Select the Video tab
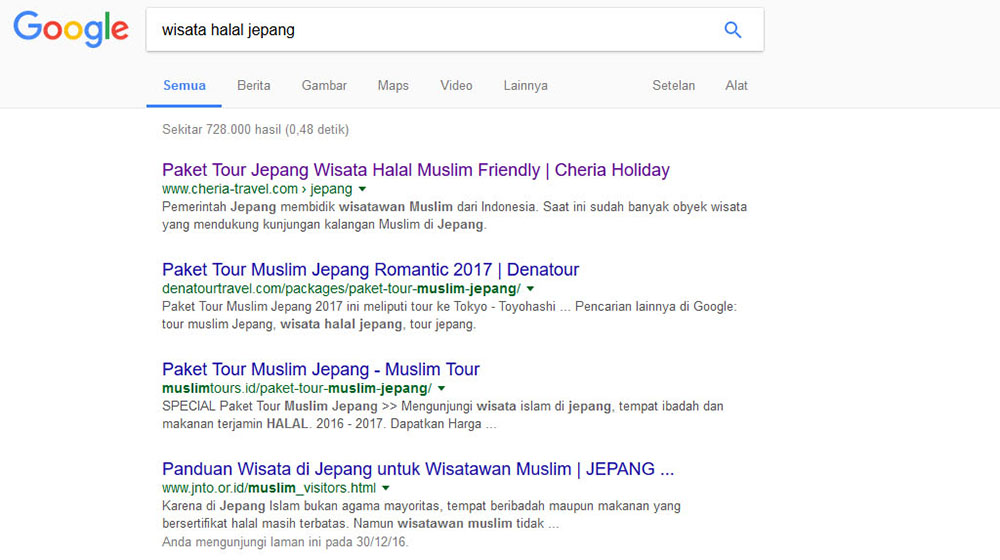Viewport: 1000px width, 560px height. tap(456, 86)
